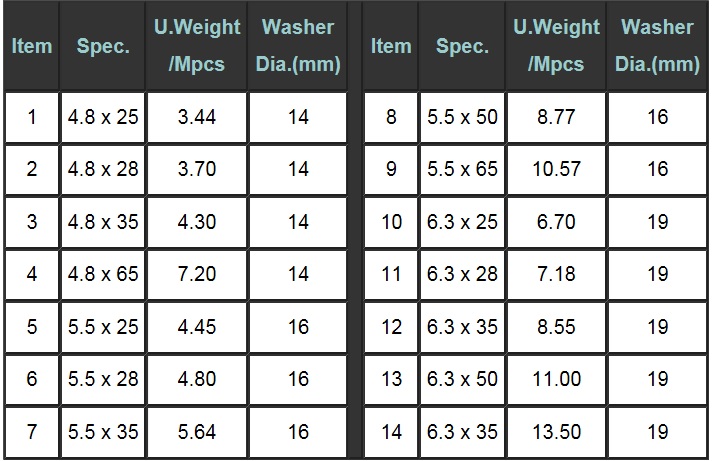Click item number 12 cell

tap(391, 327)
